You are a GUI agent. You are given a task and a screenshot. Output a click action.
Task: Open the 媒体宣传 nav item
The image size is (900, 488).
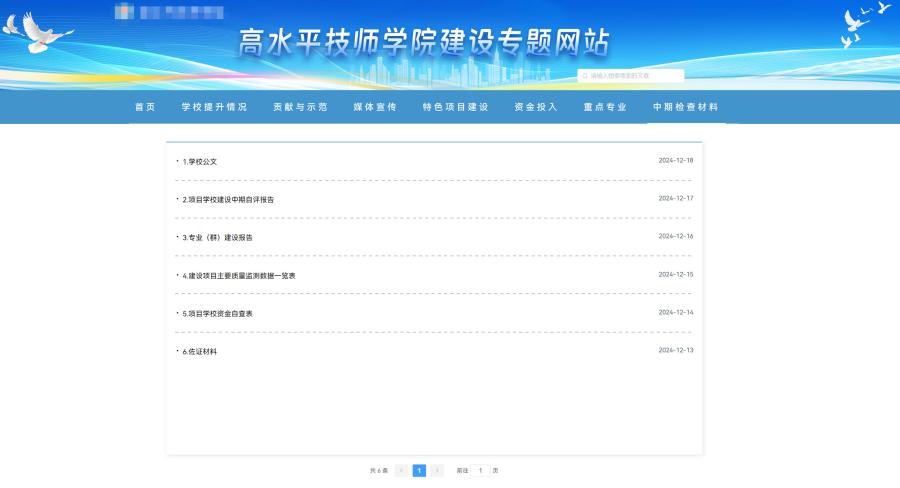375,107
